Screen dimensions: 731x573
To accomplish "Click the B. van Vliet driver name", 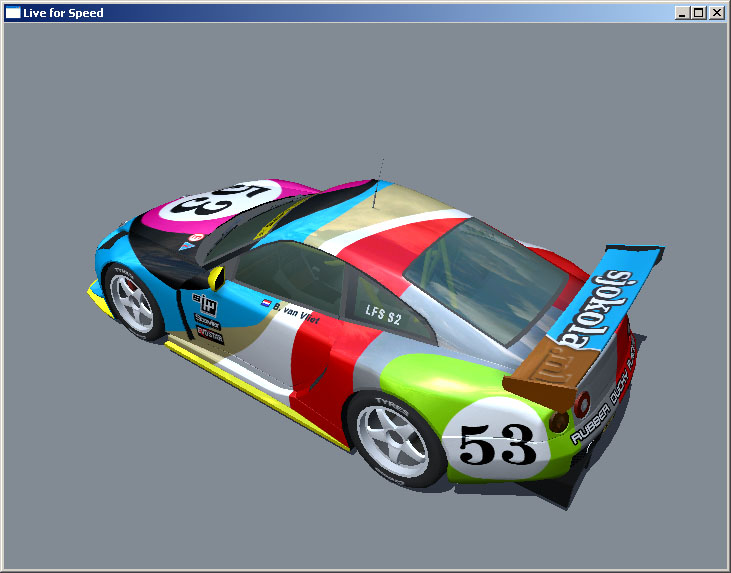I will (297, 313).
